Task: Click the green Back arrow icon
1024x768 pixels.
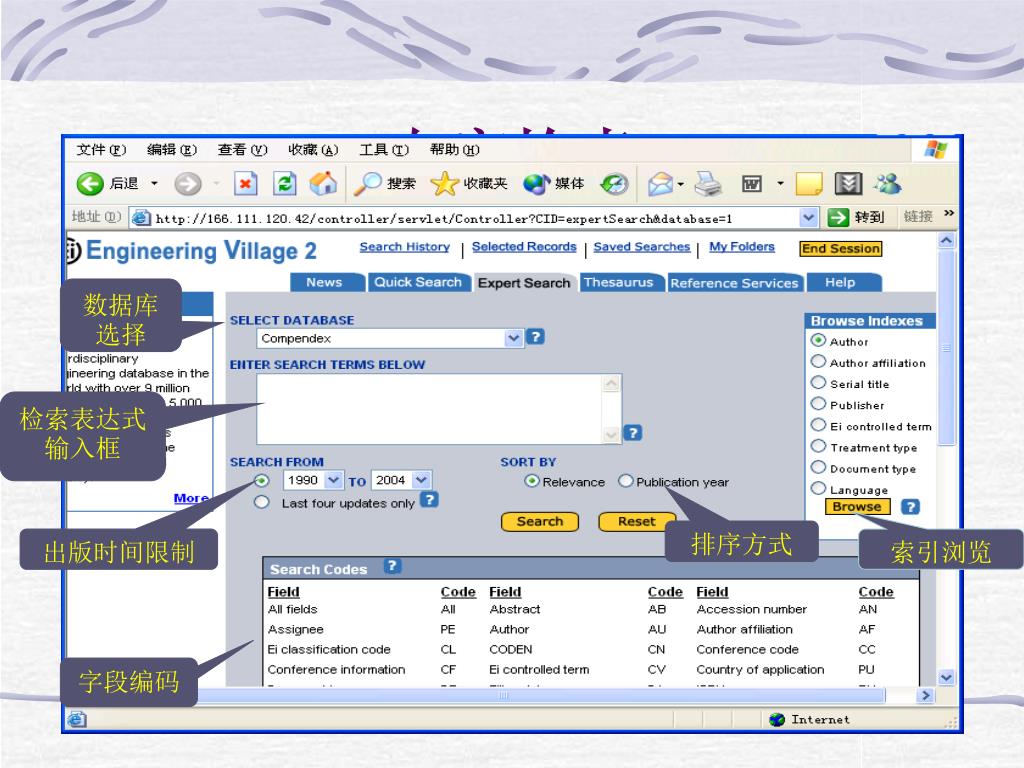Action: (90, 184)
